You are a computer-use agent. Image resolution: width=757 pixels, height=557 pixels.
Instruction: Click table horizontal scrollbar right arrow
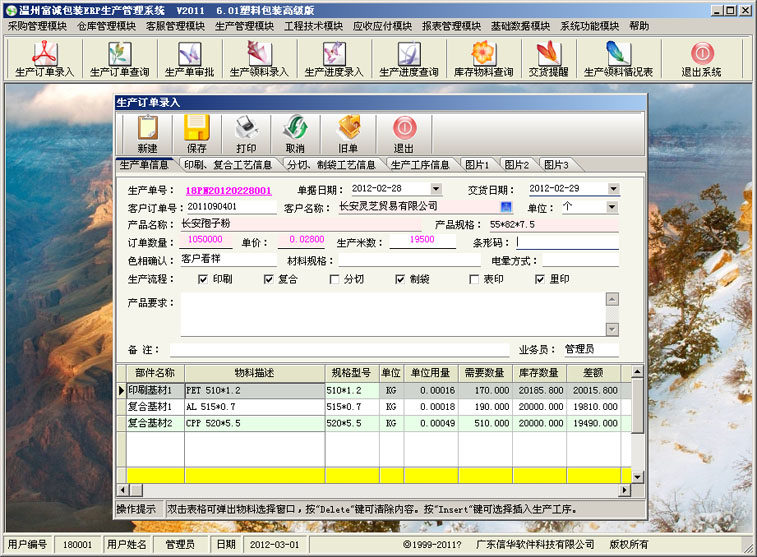625,490
